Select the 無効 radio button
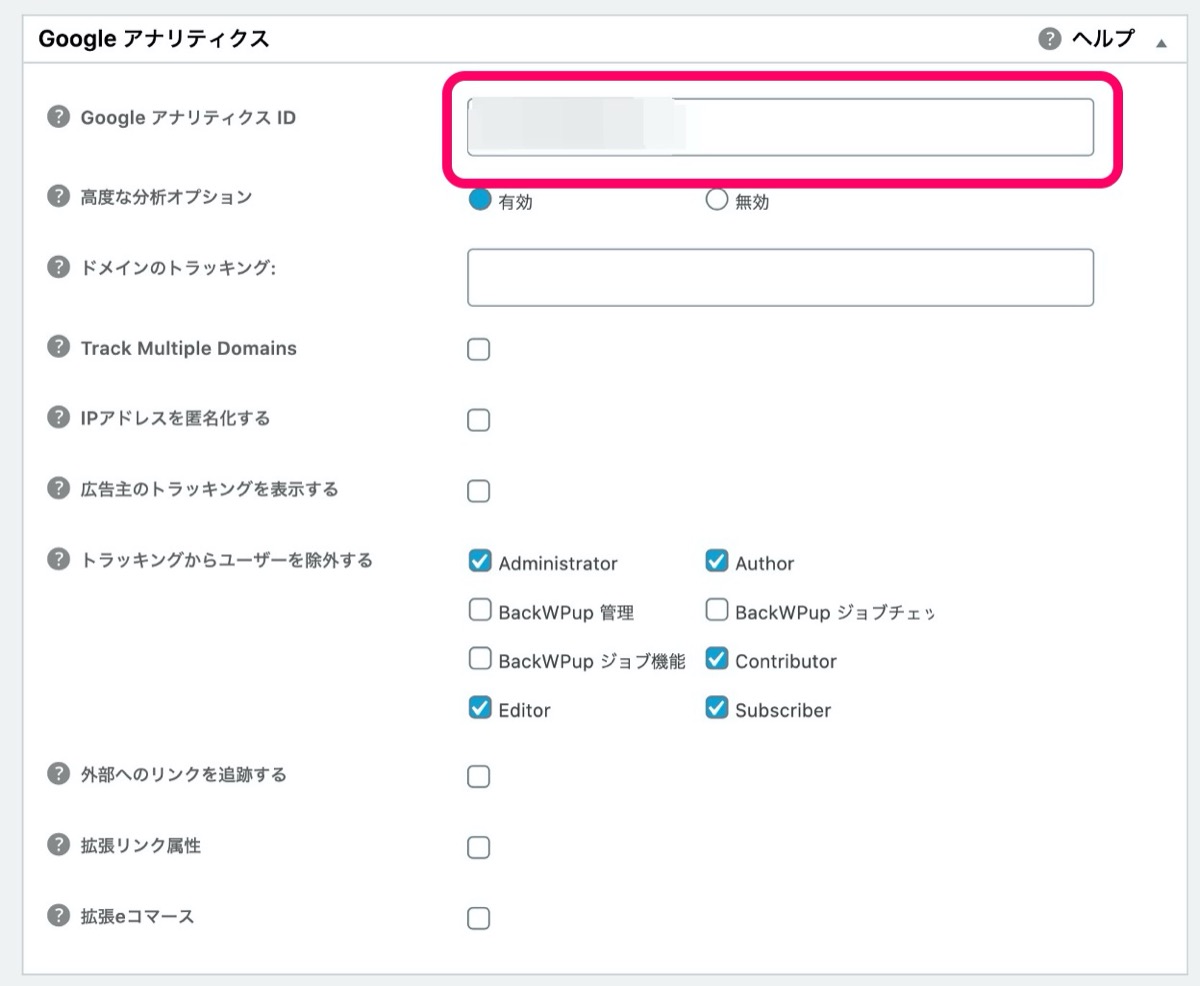 716,199
